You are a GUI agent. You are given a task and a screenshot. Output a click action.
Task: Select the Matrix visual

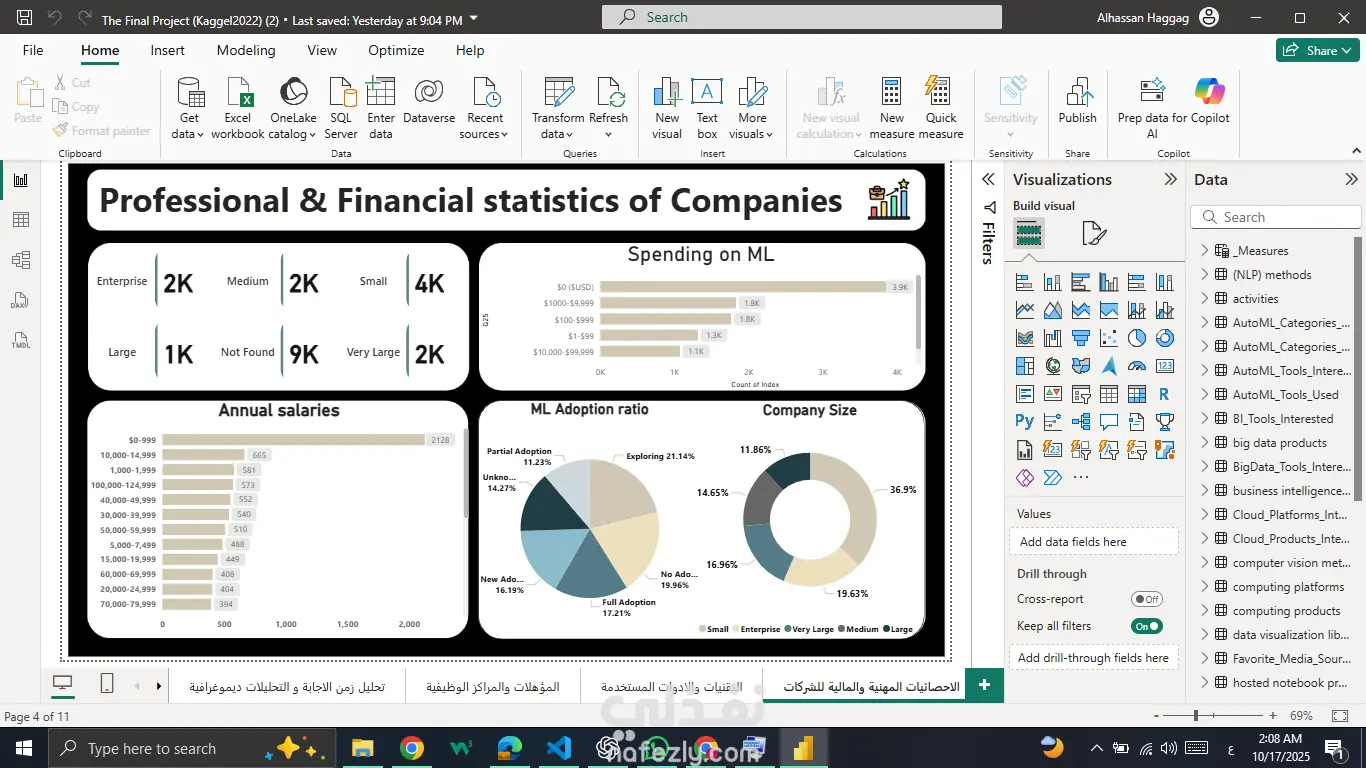1137,394
